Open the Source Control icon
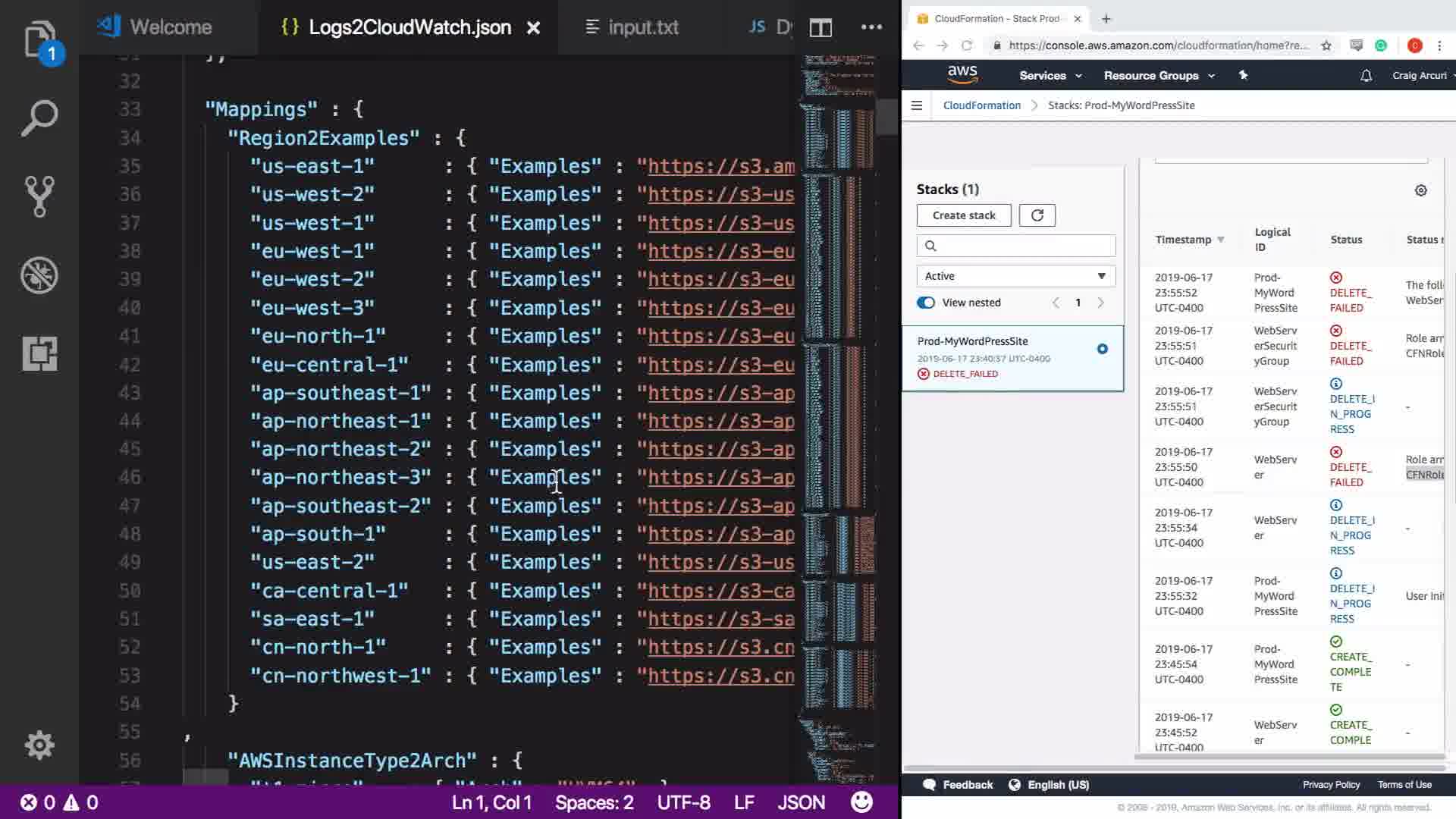The image size is (1456, 819). pos(39,196)
